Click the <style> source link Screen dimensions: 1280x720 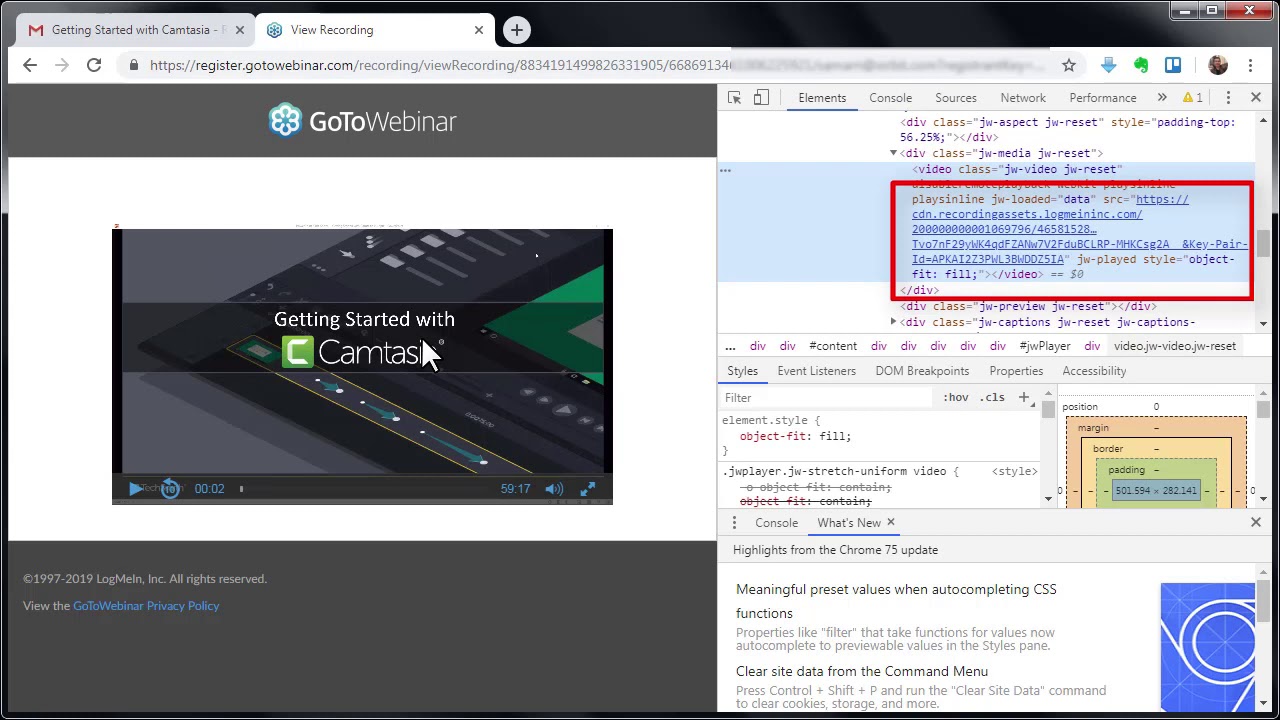[x=1014, y=471]
